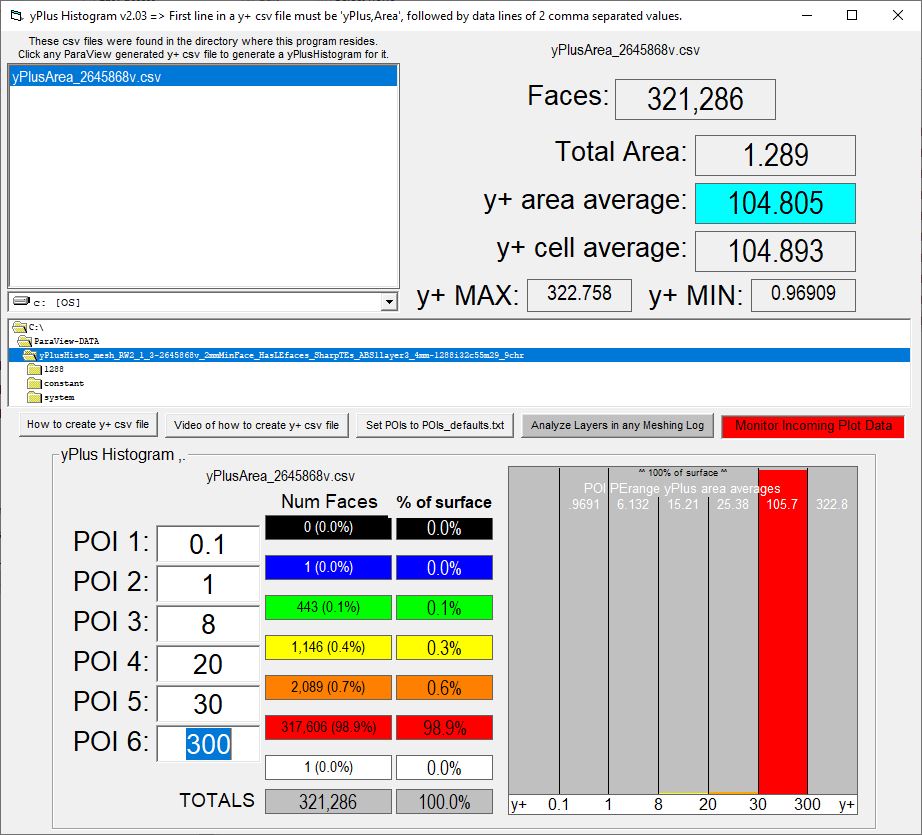Click the POI 1 value field
Screen dimensions: 922x835
[x=207, y=544]
